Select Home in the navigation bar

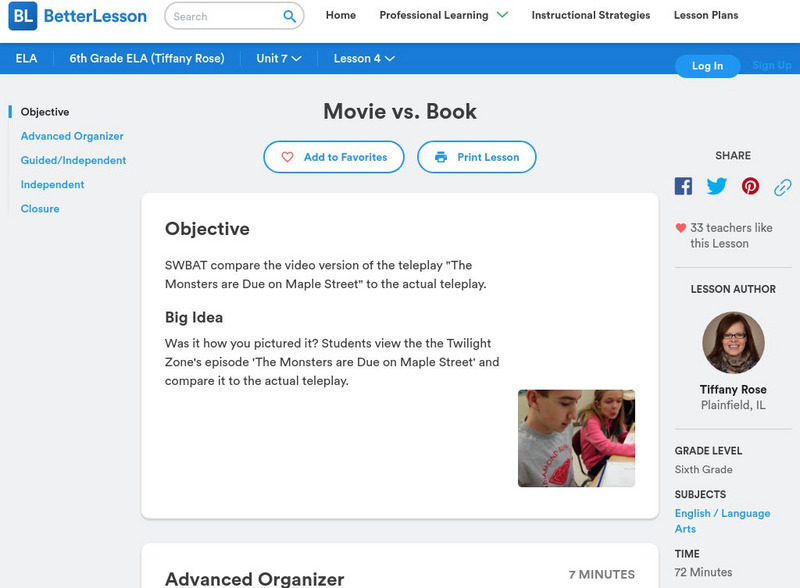point(341,16)
